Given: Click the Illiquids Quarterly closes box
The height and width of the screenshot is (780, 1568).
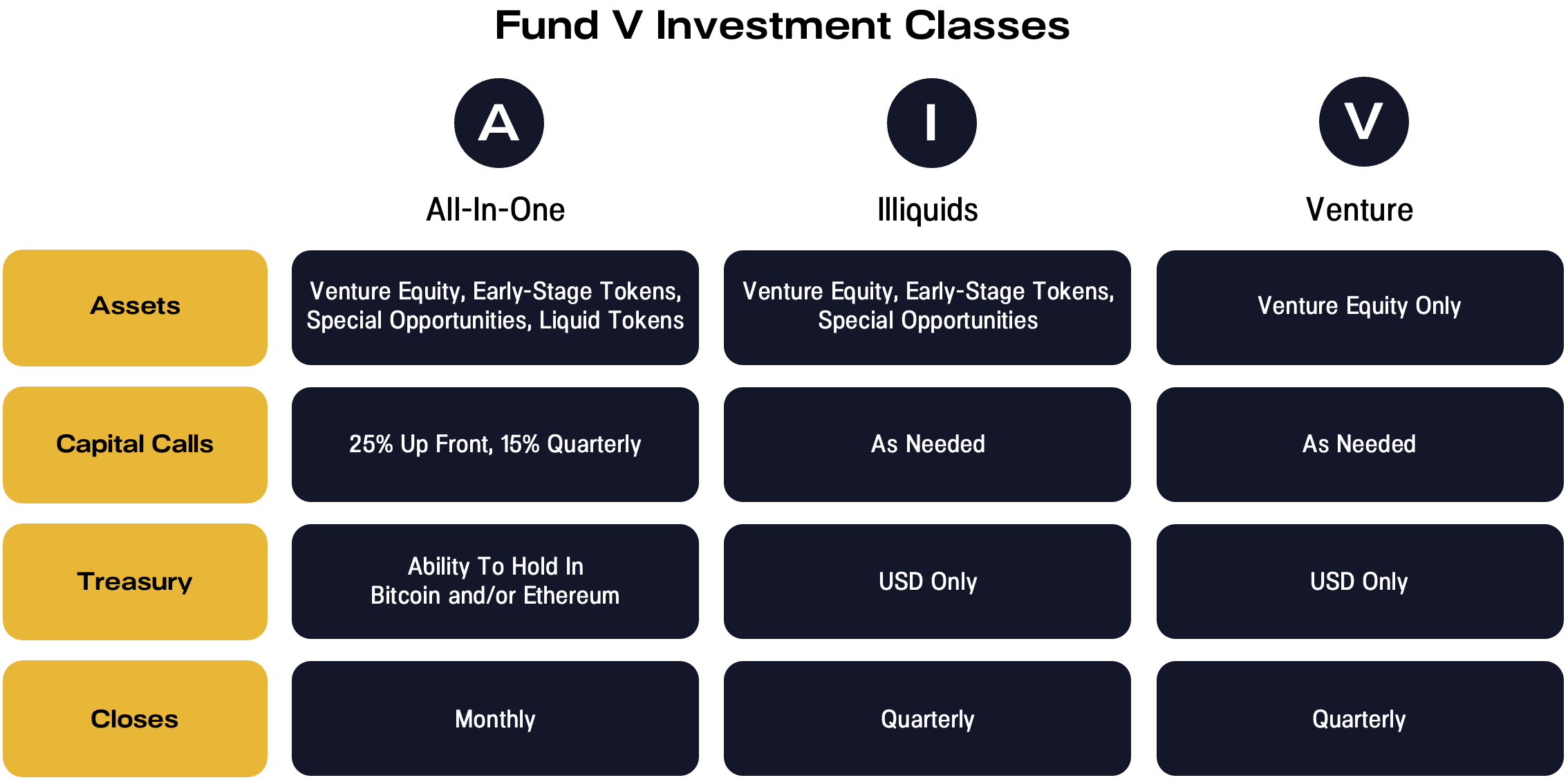Looking at the screenshot, I should click(x=927, y=718).
